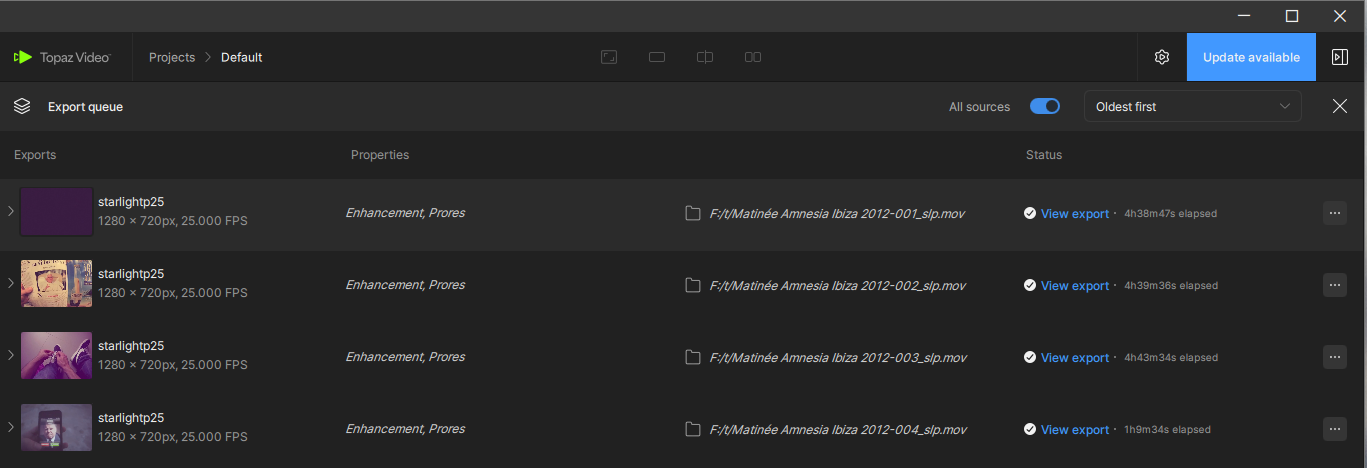Select the side-by-side view layout icon
Viewport: 1367px width, 468px height.
coord(753,57)
